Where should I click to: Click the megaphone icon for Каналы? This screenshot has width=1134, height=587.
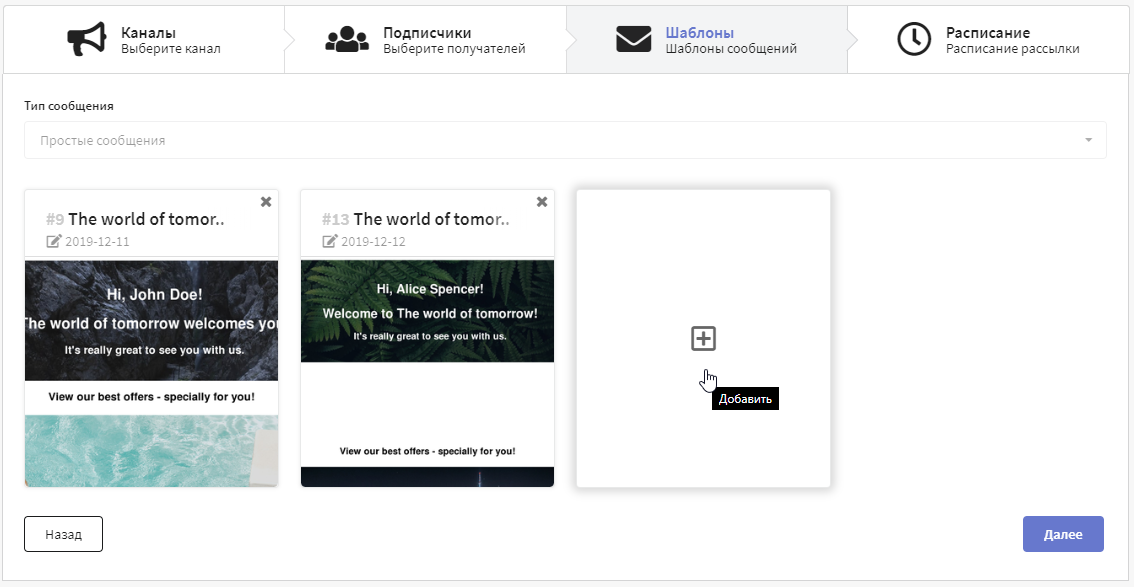pos(86,40)
